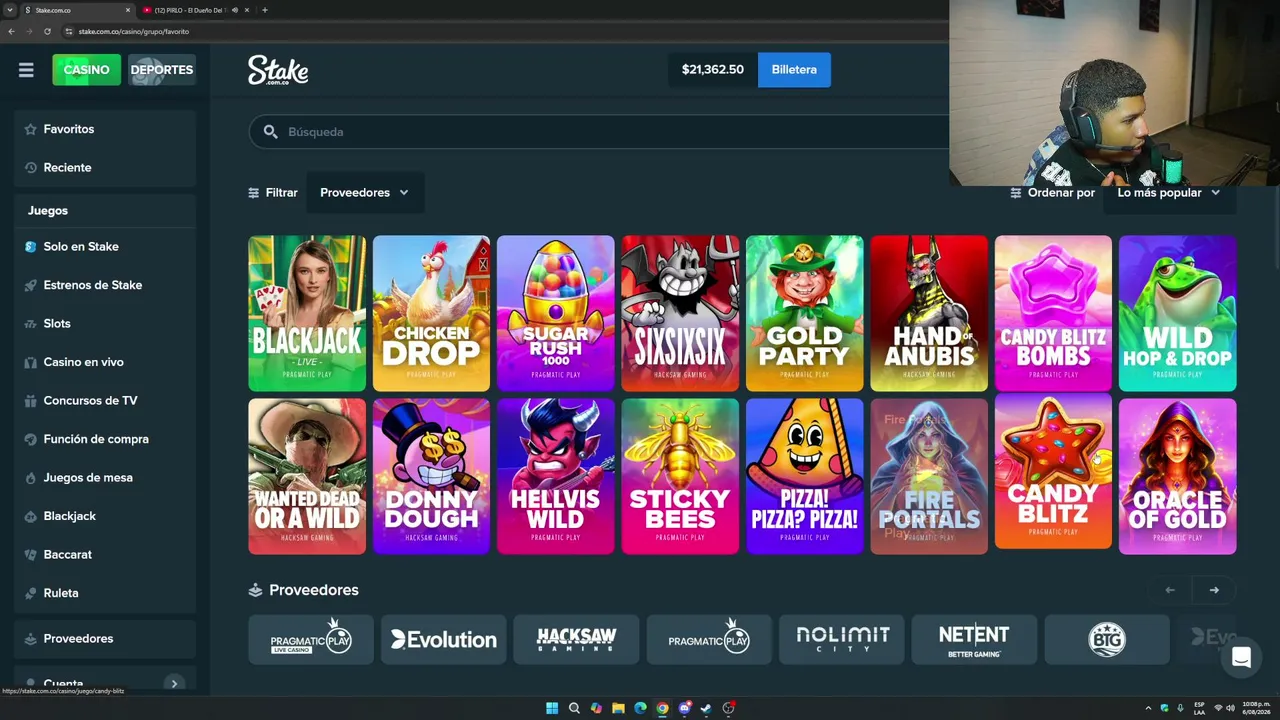The height and width of the screenshot is (720, 1280).
Task: Open Wild Hop & Drop game
Action: coord(1178,313)
